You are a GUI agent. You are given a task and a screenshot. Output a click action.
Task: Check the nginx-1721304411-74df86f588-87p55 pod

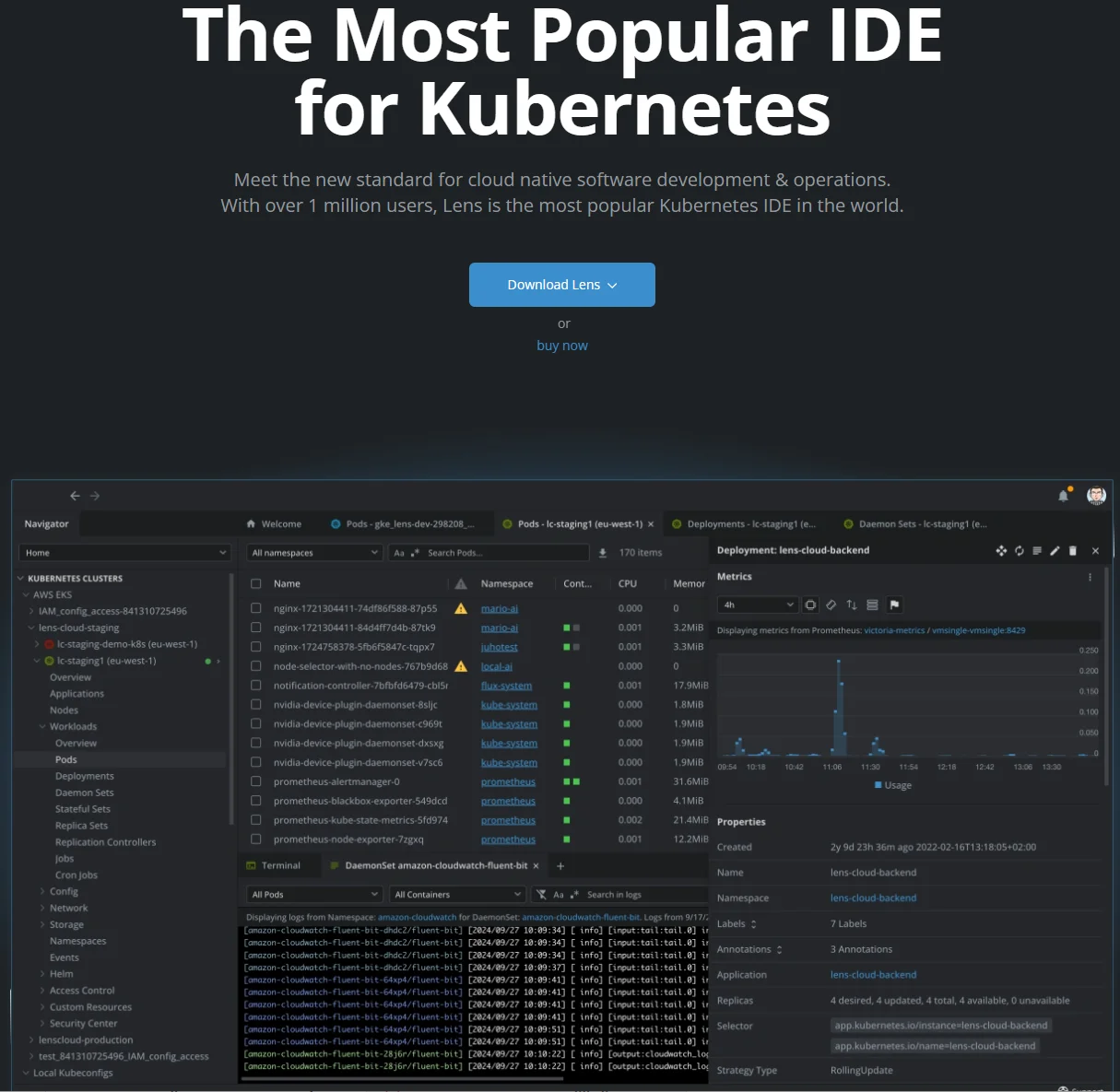[x=256, y=609]
